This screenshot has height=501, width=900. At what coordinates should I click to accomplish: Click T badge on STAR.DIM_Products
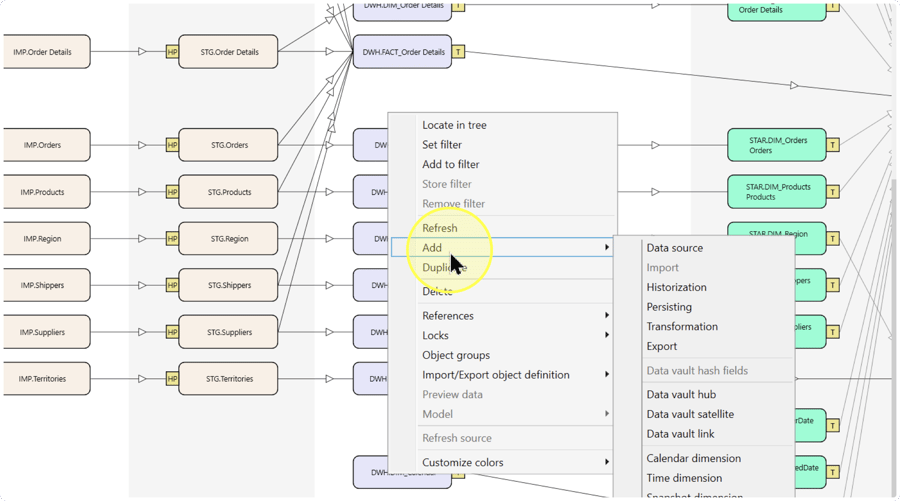click(832, 192)
